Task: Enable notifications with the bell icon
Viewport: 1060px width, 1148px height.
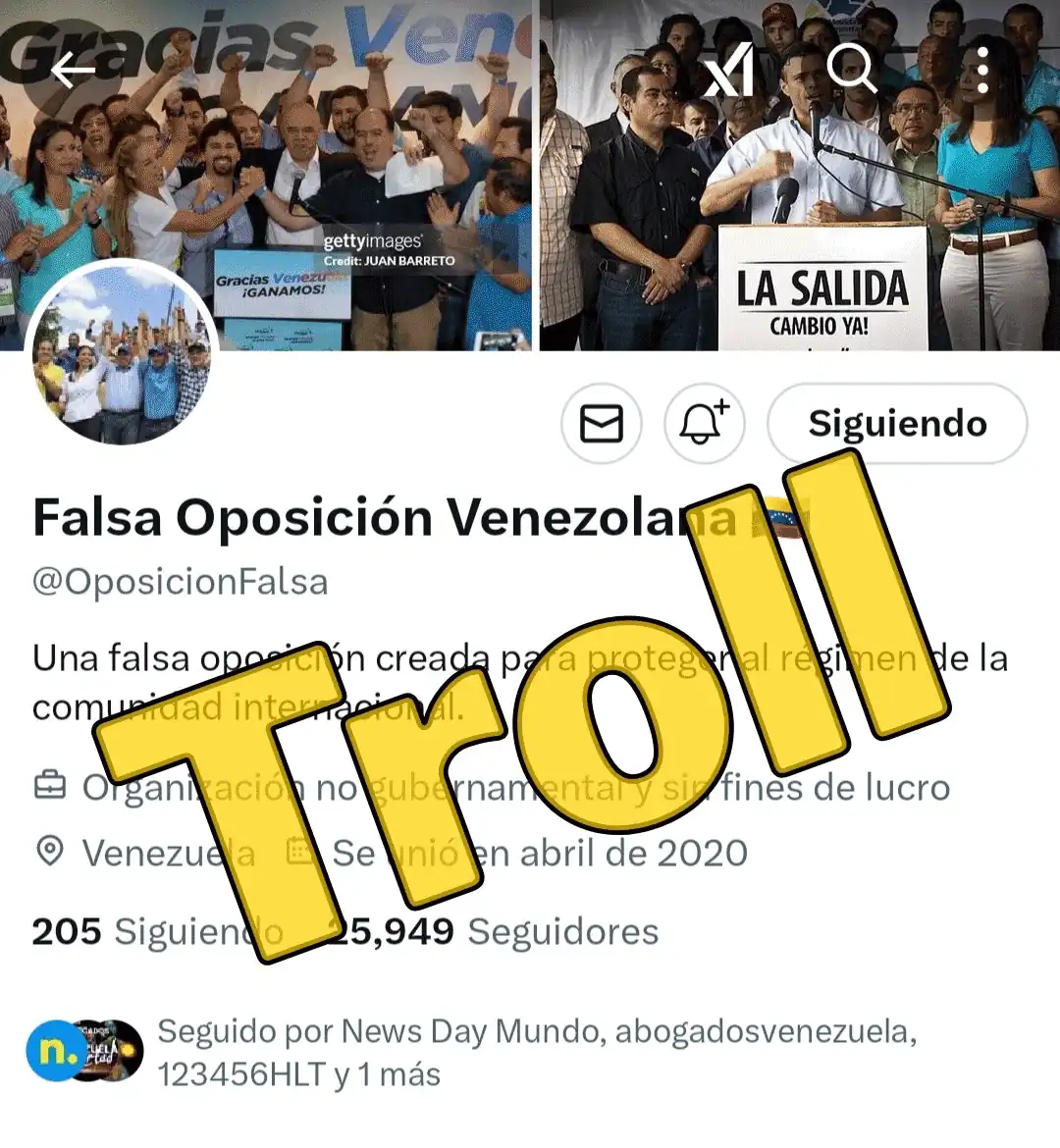Action: (704, 423)
